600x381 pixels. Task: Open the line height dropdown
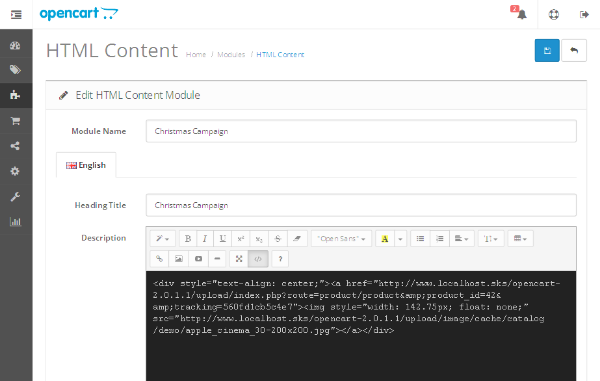click(491, 239)
